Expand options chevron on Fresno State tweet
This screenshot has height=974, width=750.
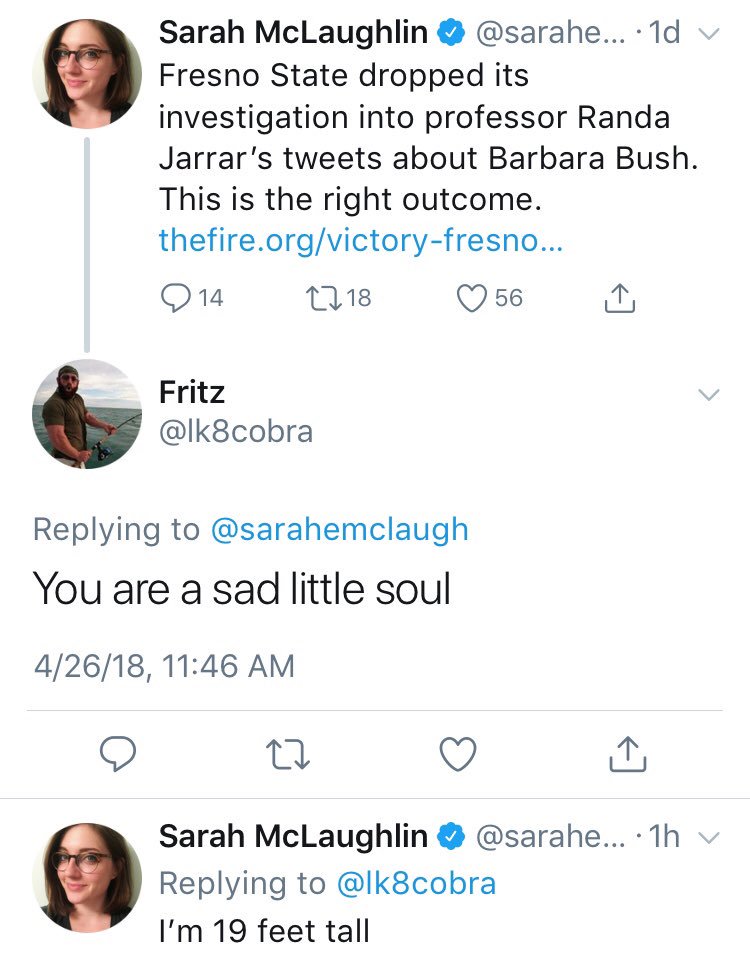708,35
